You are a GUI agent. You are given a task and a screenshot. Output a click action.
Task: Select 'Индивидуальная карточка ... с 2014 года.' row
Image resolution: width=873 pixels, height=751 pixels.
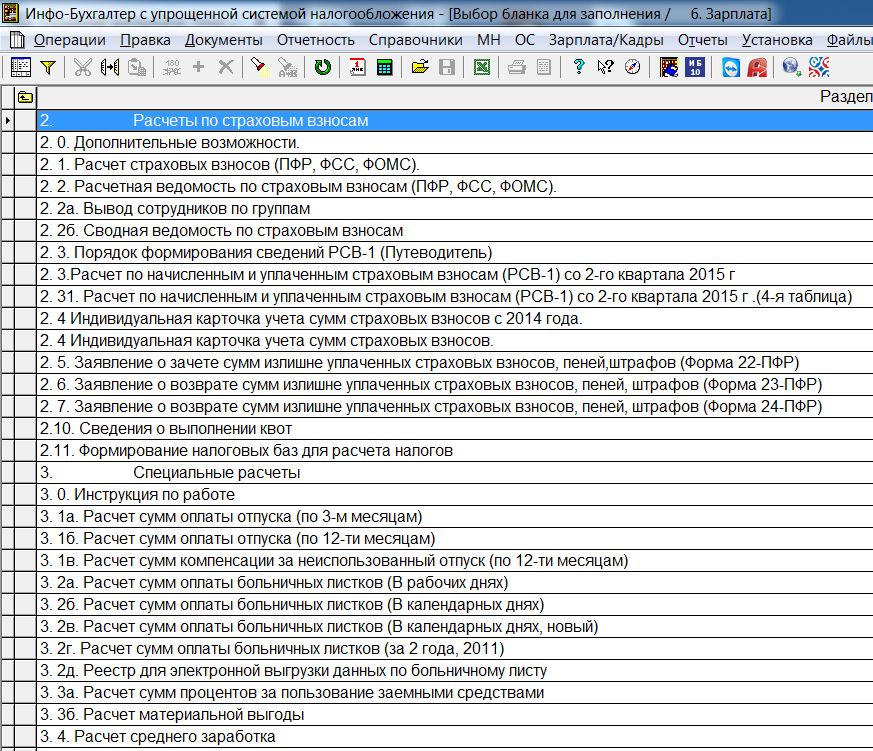click(455, 319)
